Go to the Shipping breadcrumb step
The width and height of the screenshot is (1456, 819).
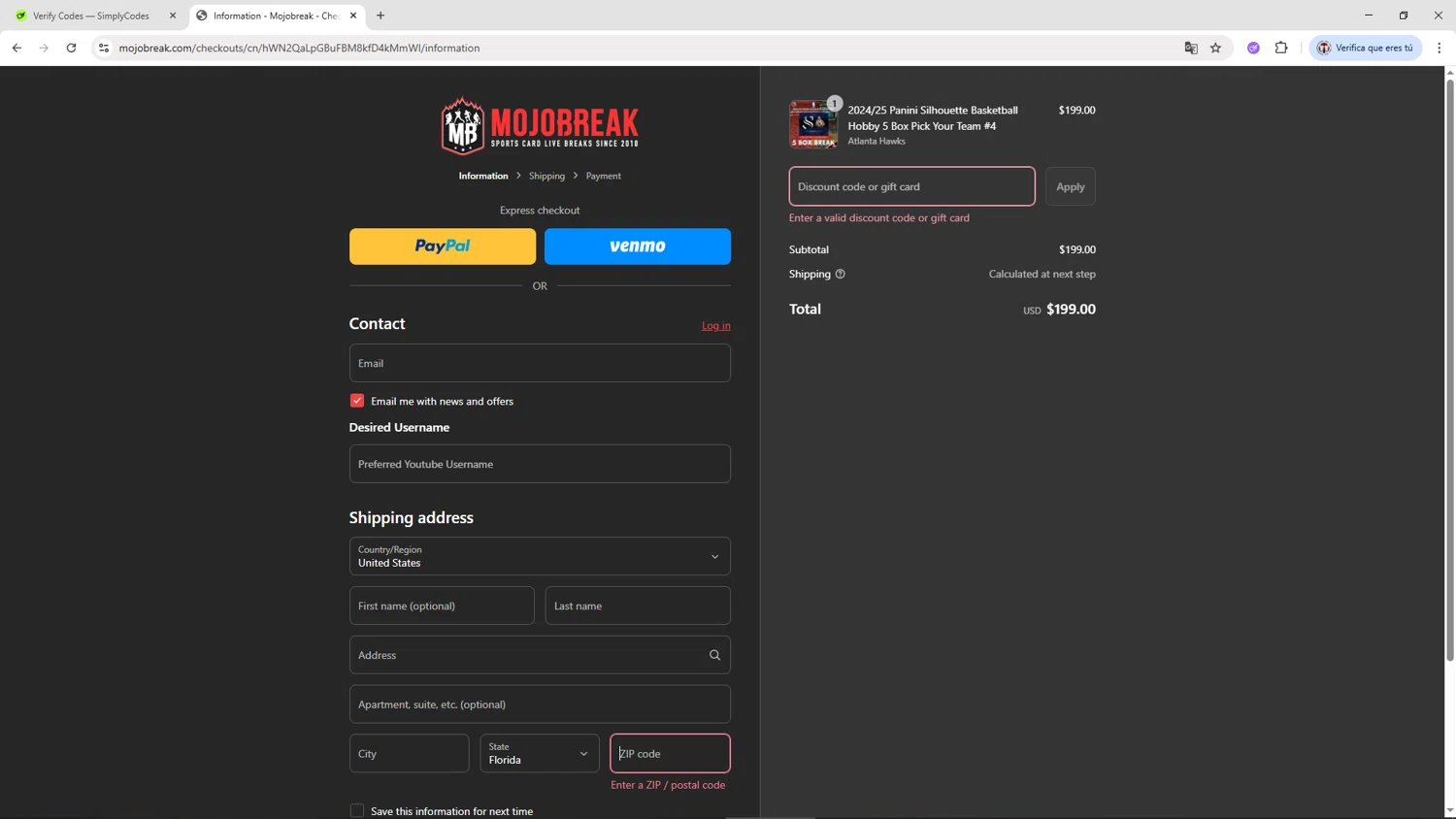(546, 176)
